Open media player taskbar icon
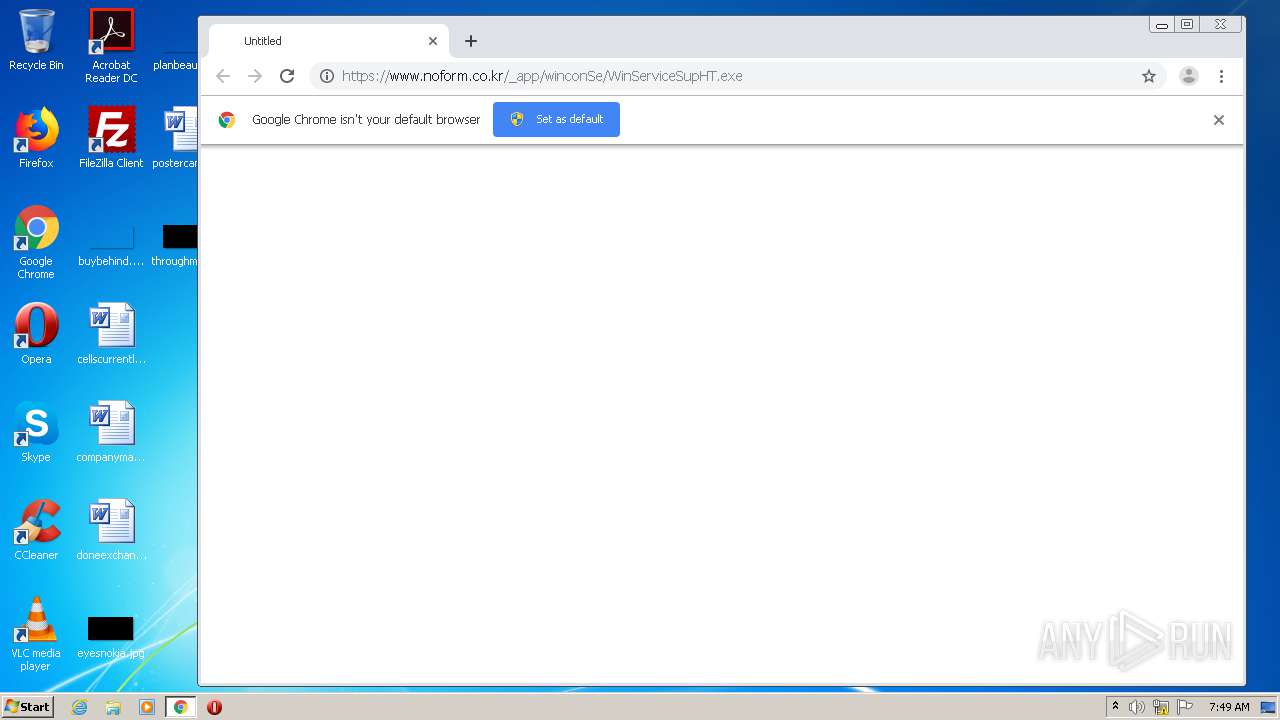1280x720 pixels. click(x=147, y=707)
